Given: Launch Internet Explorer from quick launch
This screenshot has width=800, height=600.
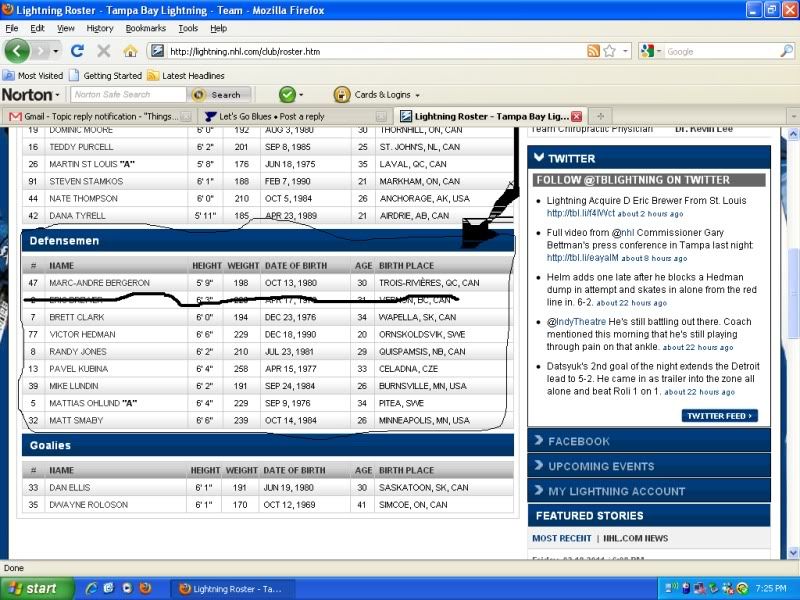Looking at the screenshot, I should pos(91,588).
